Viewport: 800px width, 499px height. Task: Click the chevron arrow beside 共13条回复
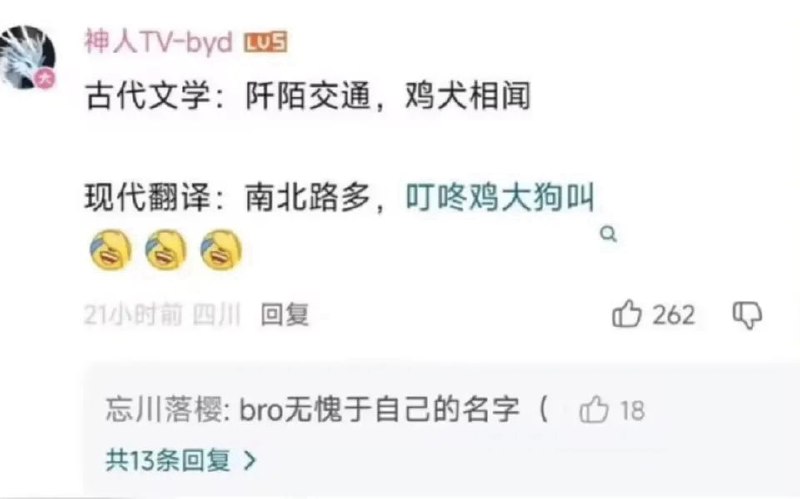click(x=250, y=461)
